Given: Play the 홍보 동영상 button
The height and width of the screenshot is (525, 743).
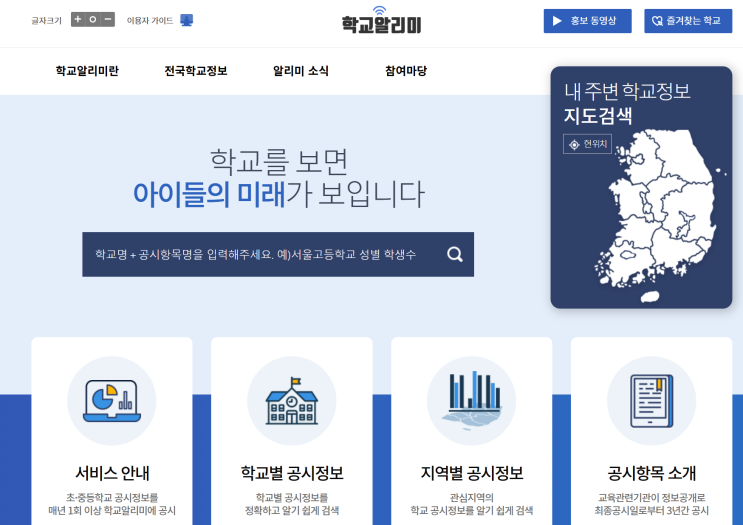Looking at the screenshot, I should tap(588, 21).
